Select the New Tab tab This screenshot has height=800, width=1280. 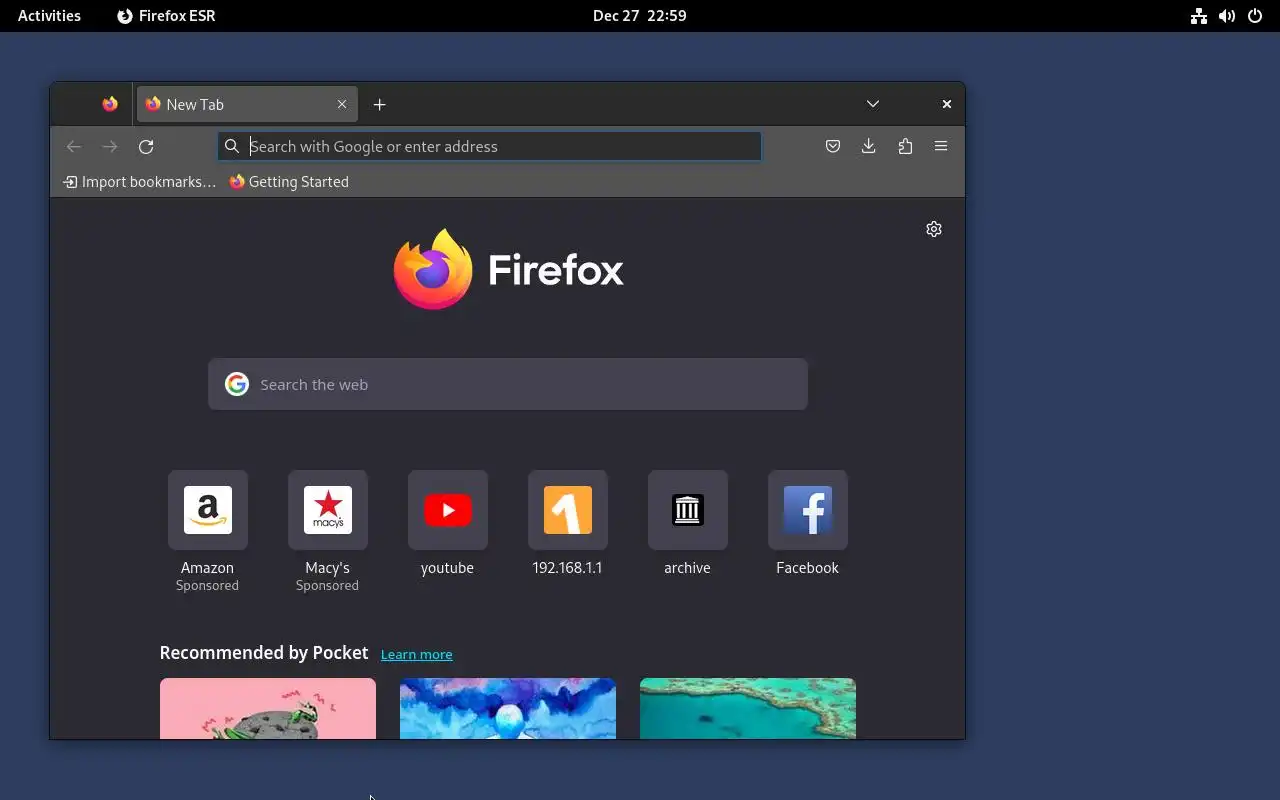coord(247,104)
